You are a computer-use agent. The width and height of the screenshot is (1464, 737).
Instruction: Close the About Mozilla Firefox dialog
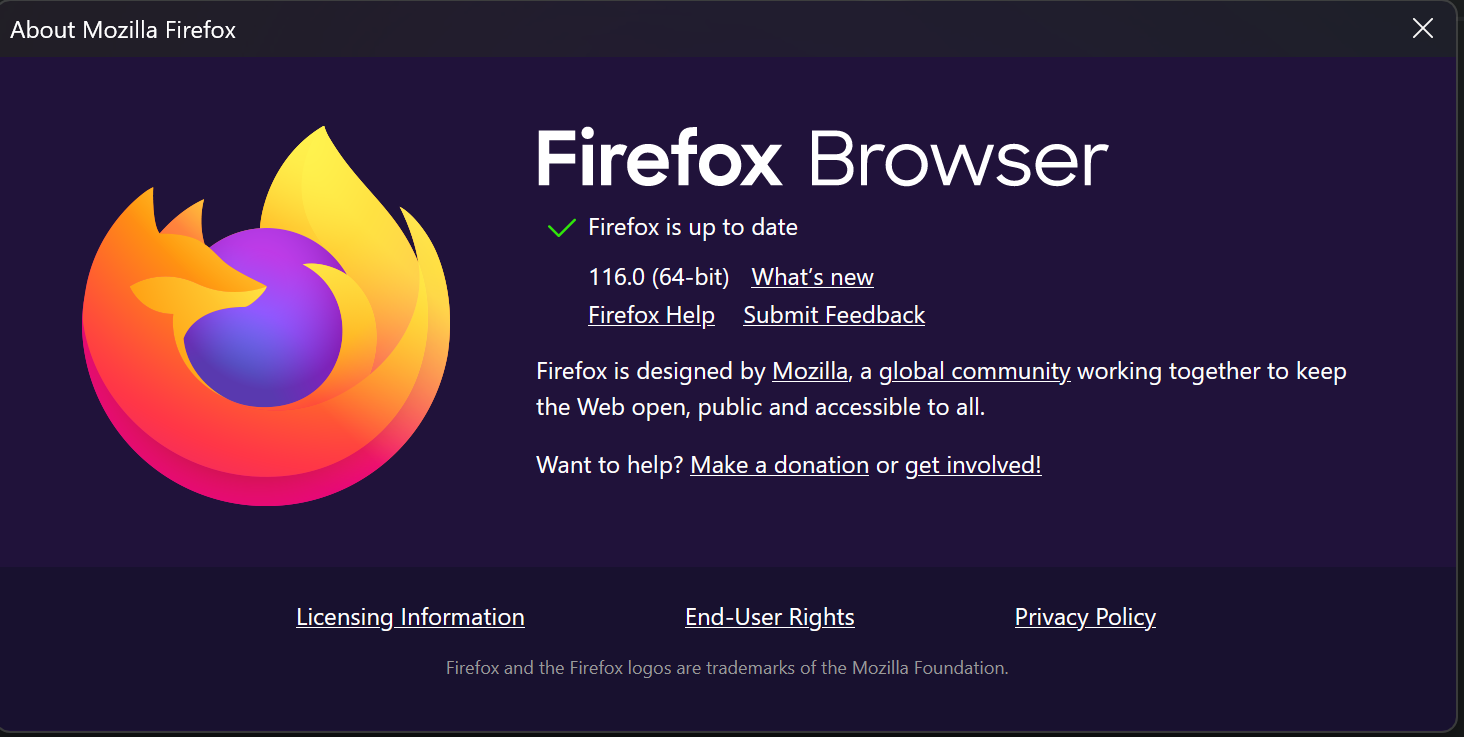1422,29
